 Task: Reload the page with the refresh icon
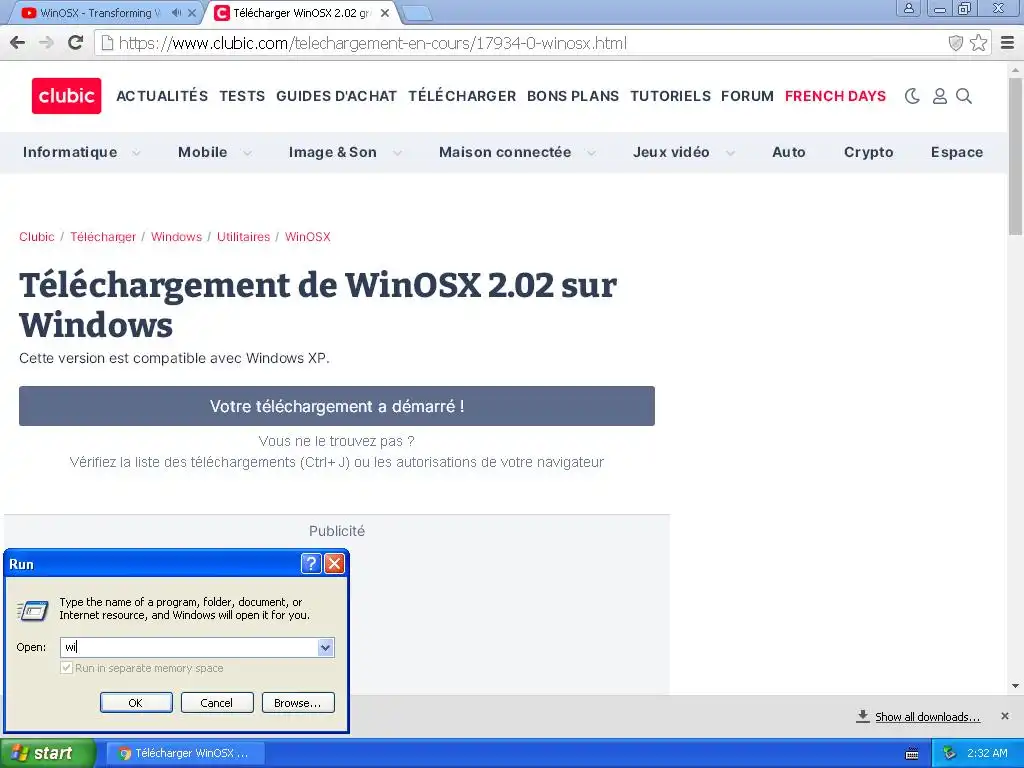pos(76,43)
